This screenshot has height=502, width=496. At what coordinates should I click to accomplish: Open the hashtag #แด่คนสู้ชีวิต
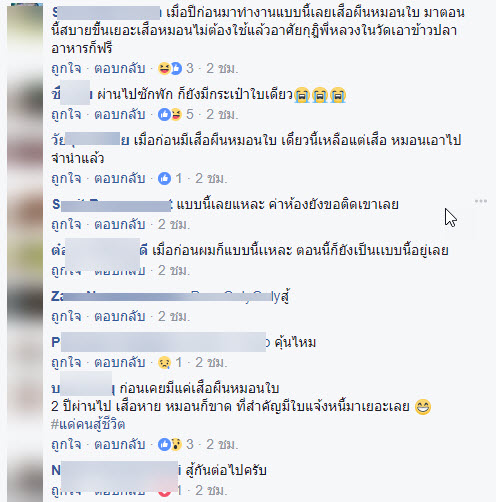pyautogui.click(x=88, y=425)
